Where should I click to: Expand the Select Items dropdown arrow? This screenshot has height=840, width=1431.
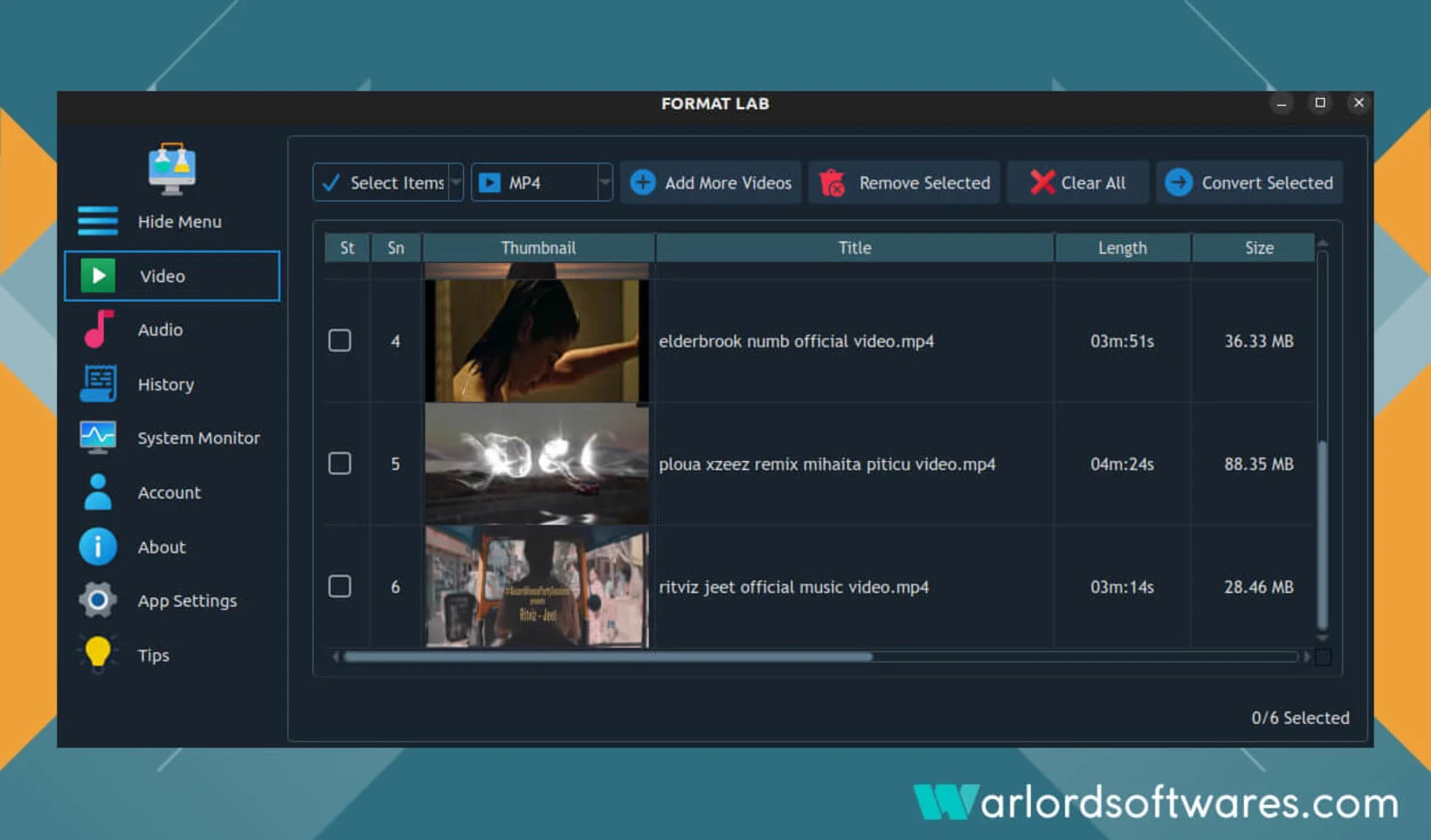tap(456, 182)
